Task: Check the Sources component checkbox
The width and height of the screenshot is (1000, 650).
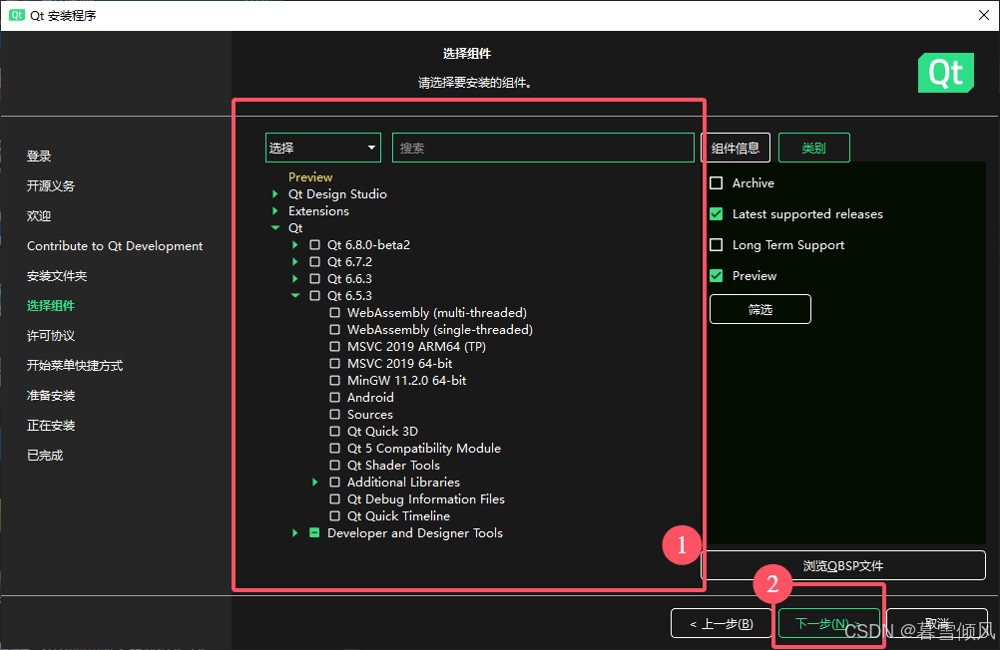Action: 334,415
